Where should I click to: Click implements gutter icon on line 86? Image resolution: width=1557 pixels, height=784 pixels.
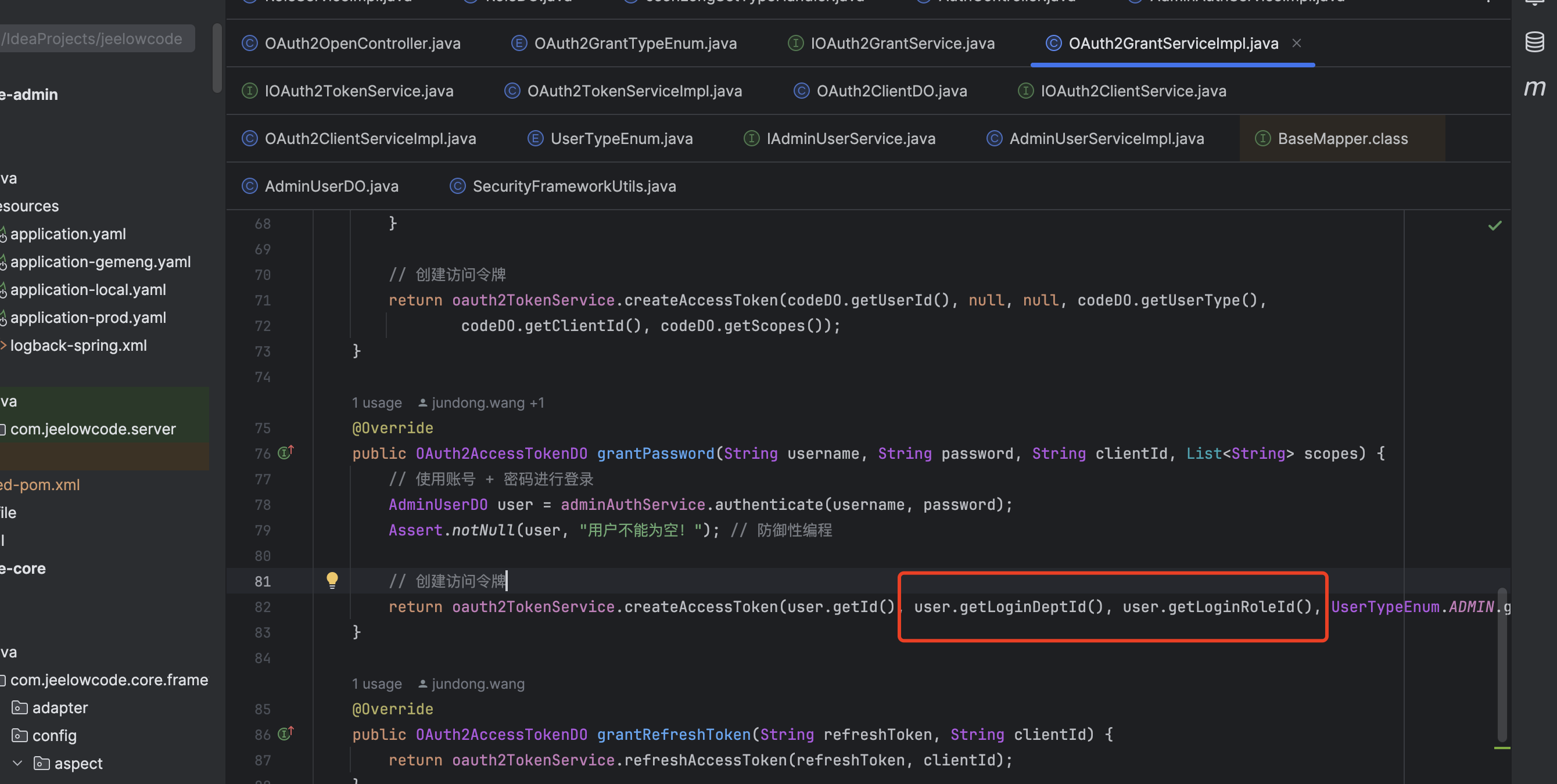click(285, 733)
